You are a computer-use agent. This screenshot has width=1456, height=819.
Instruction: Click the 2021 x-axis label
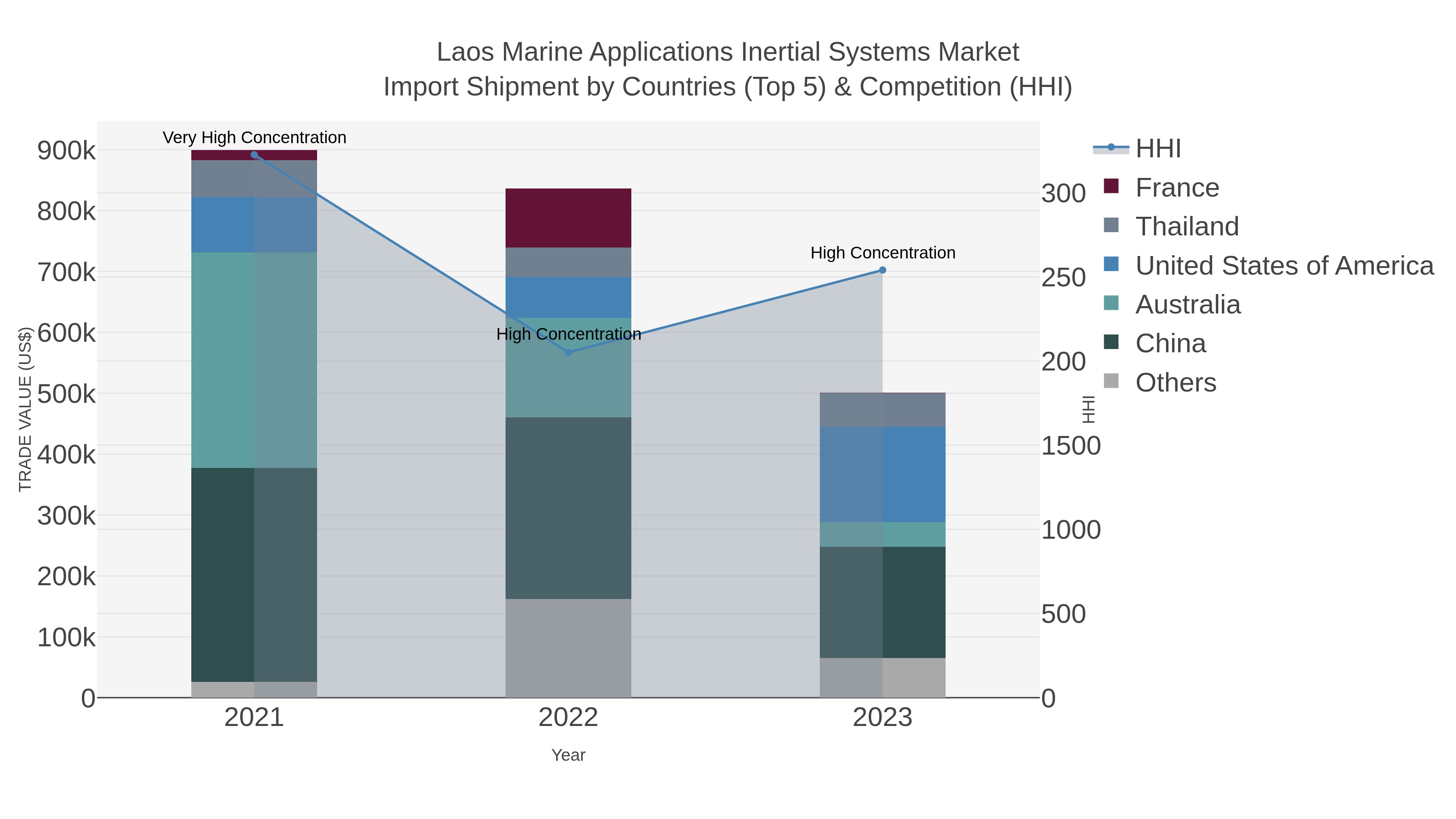(x=254, y=718)
